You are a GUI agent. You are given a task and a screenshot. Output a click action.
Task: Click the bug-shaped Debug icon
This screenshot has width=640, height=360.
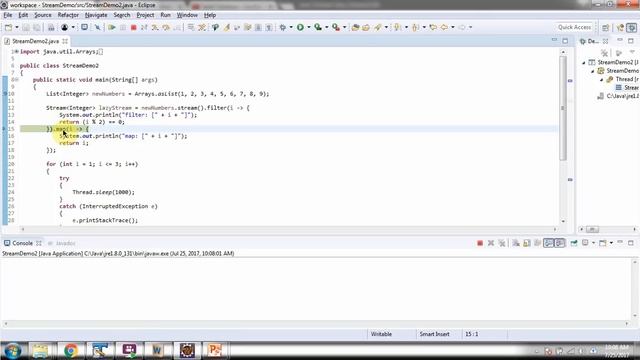tap(282, 27)
